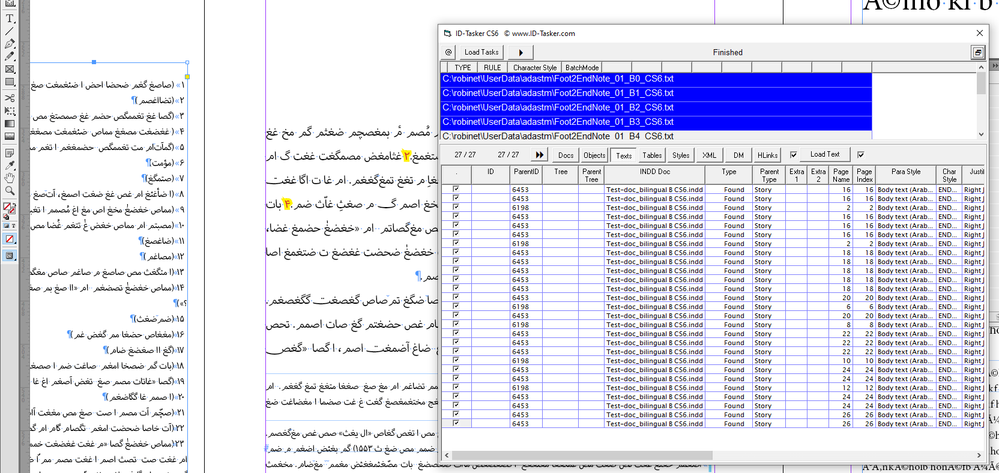Select task file Foot2EndNote_01_B4_CS6.txt
Screen dimensions: 999x473
click(656, 136)
